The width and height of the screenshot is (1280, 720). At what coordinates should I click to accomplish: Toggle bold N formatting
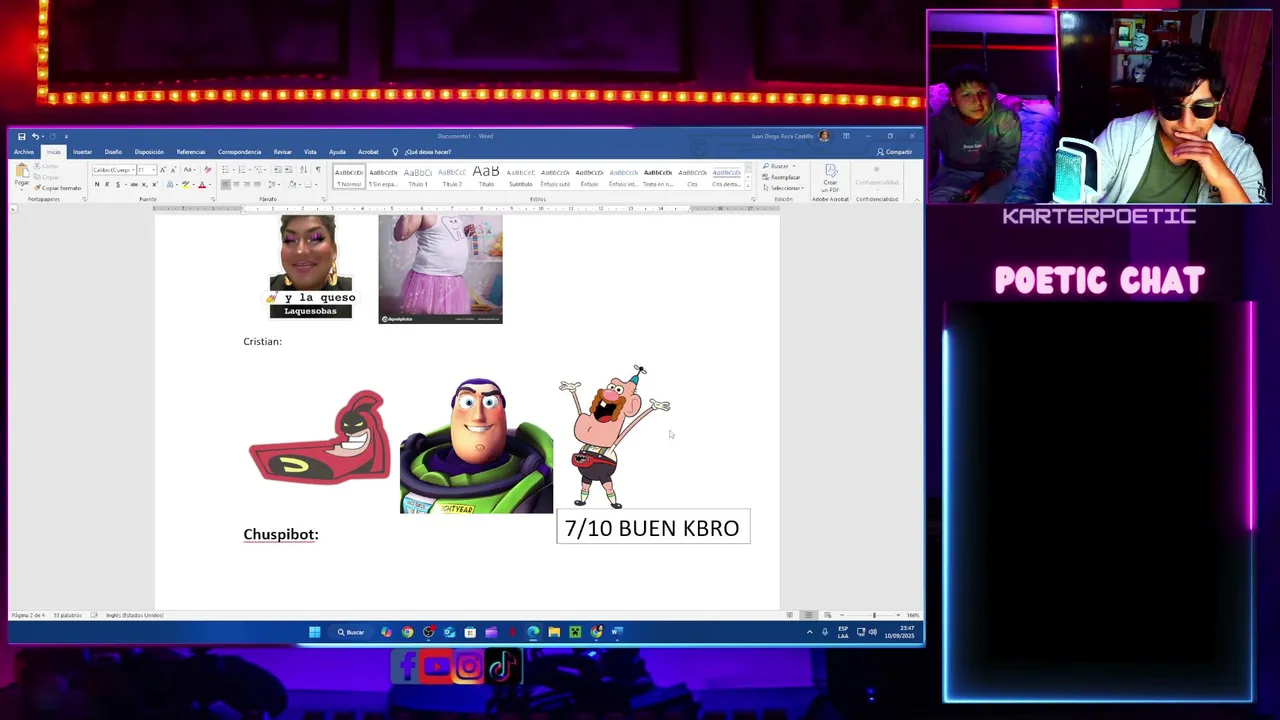tap(97, 184)
